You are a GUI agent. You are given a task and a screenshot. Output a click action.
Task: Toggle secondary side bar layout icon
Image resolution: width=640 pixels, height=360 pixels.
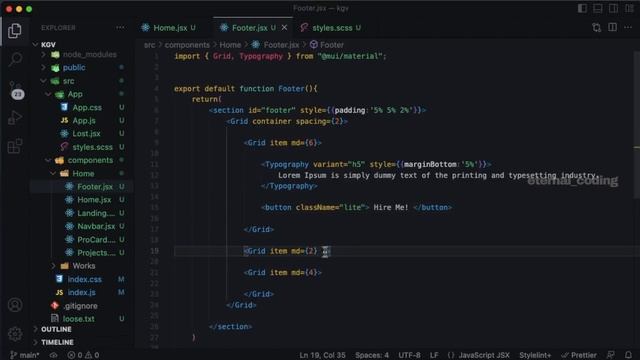(613, 9)
